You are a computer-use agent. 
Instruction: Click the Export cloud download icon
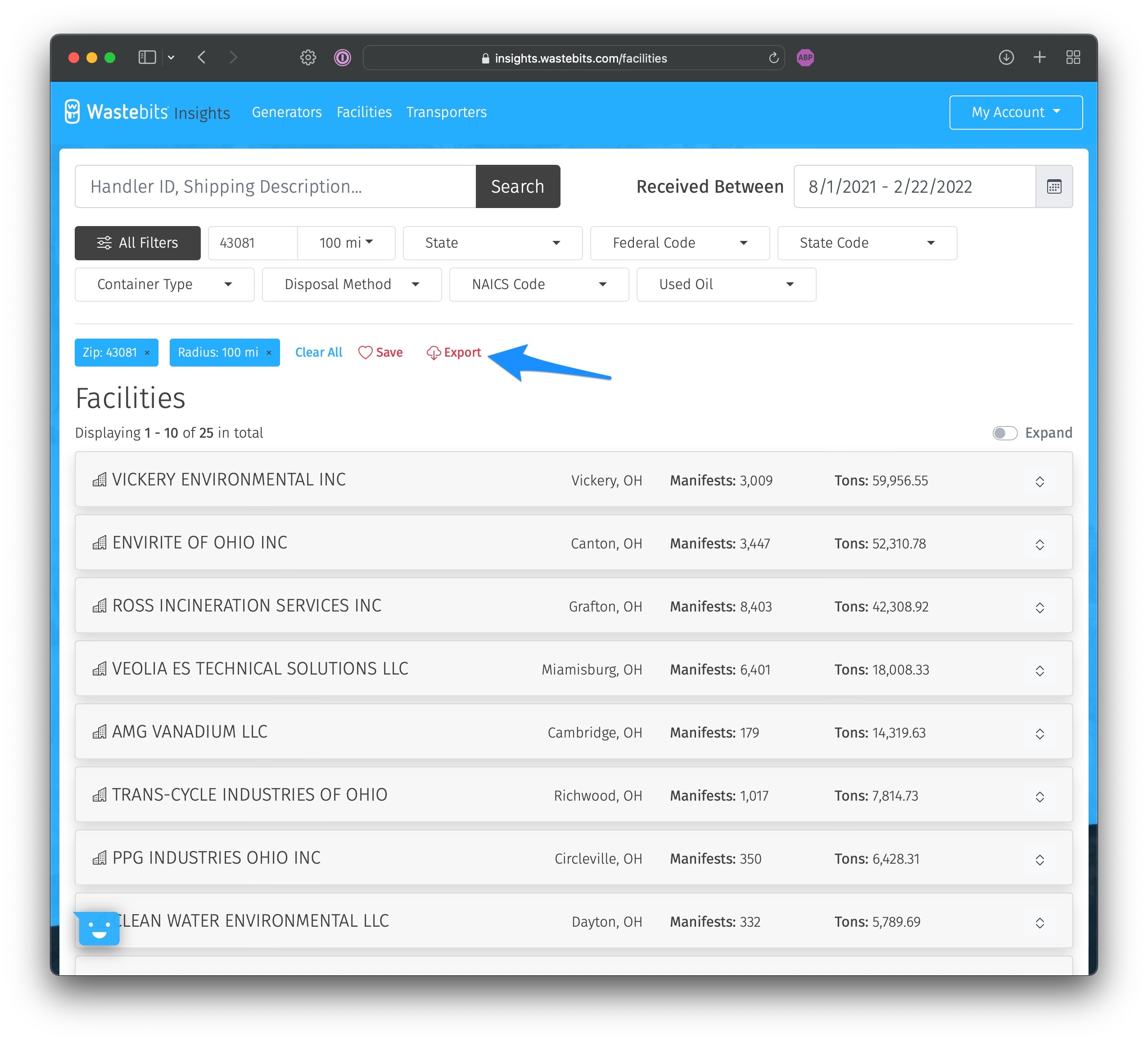coord(434,353)
